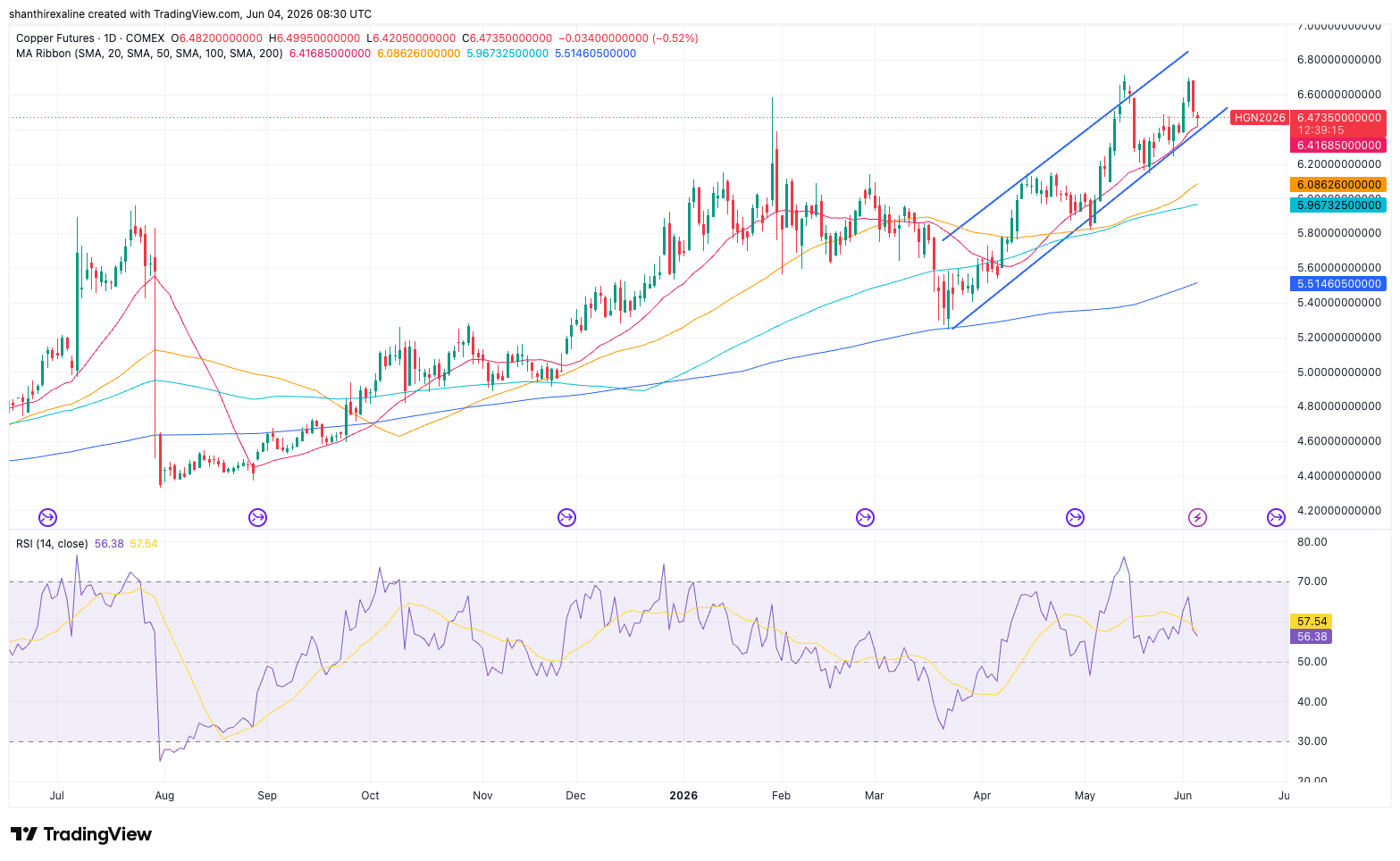Click the low value L6.42050000000
This screenshot has height=861, width=1400.
tap(411, 38)
